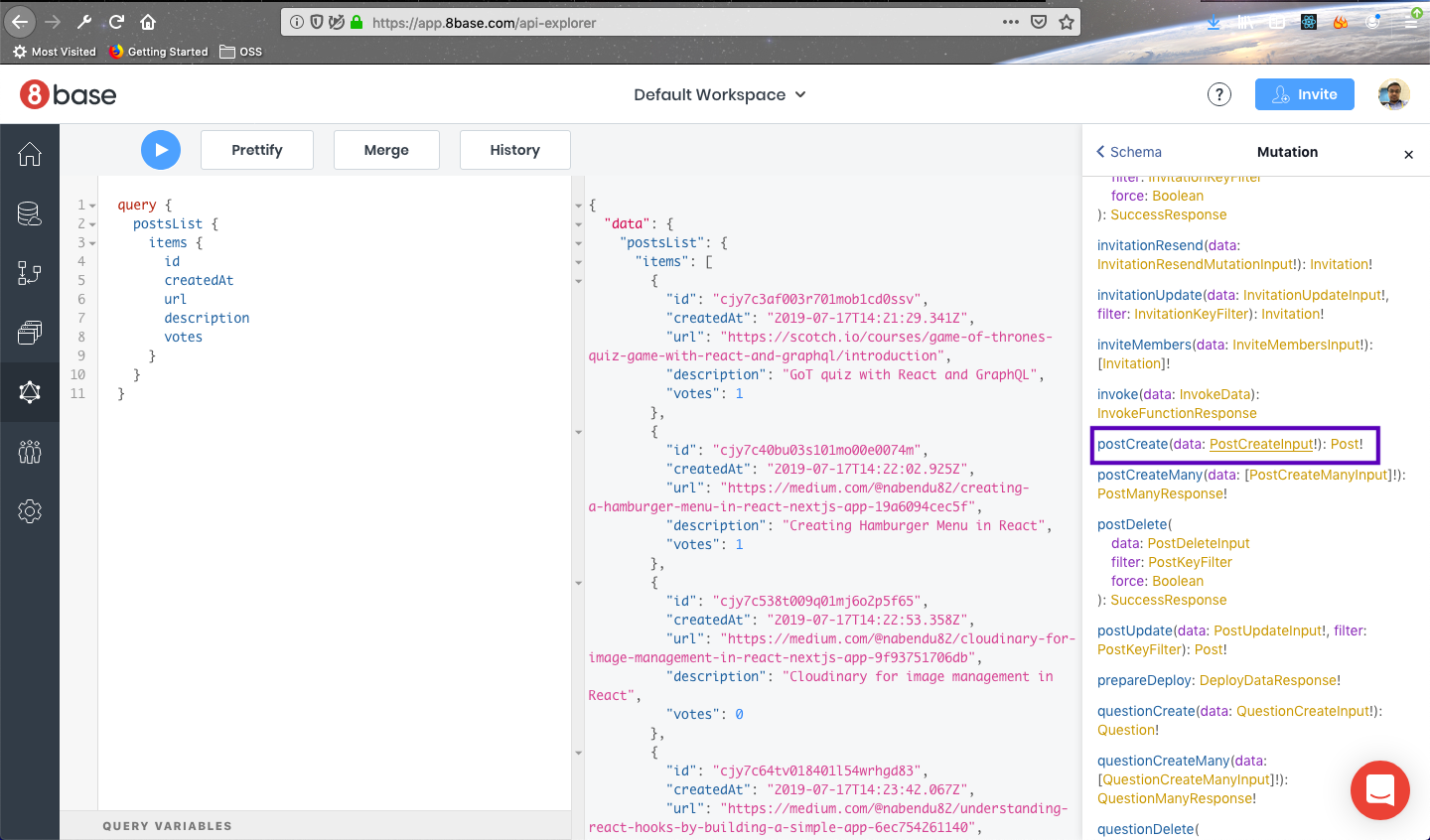Open OSS bookmarks folder
Image resolution: width=1430 pixels, height=840 pixels.
[241, 52]
